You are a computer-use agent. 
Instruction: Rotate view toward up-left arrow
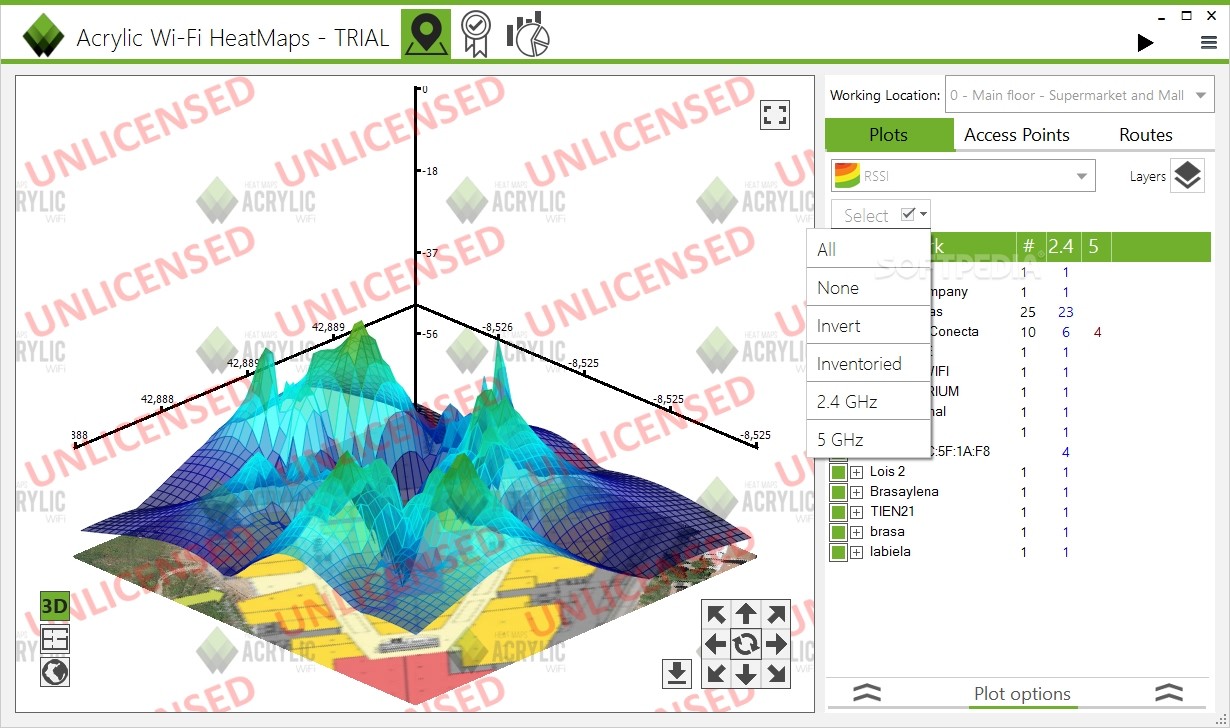coord(716,614)
